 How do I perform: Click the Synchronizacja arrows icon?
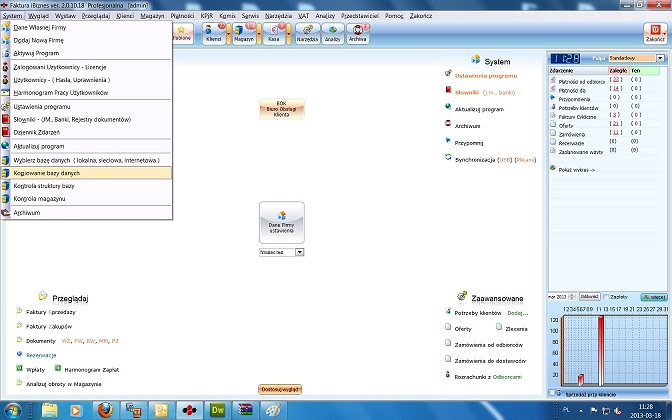[x=448, y=157]
